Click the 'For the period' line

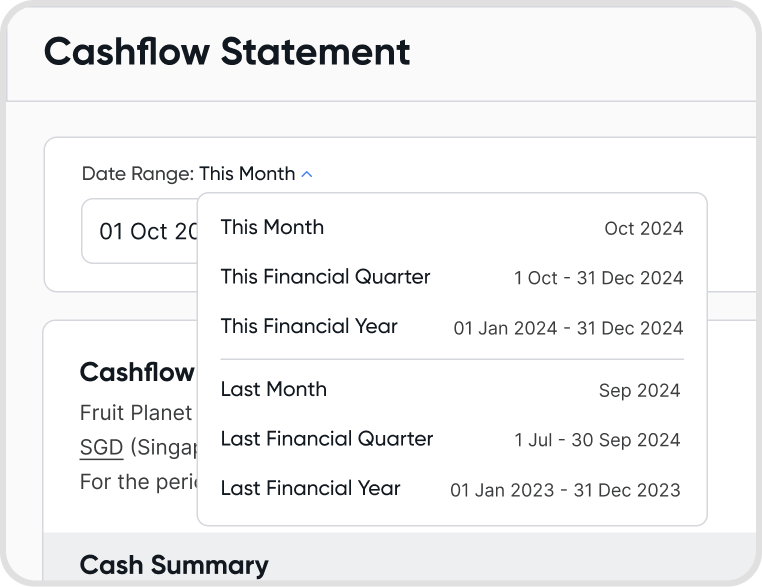[135, 481]
